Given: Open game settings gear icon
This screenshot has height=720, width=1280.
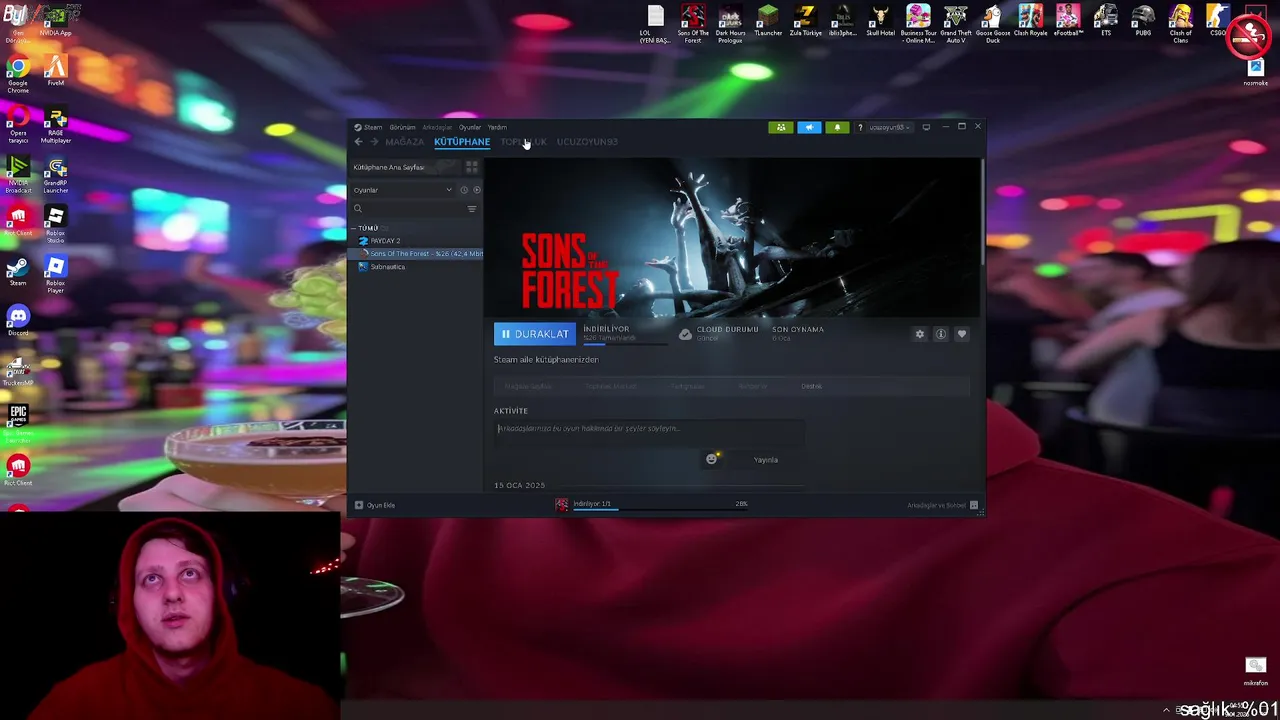Looking at the screenshot, I should (x=920, y=334).
